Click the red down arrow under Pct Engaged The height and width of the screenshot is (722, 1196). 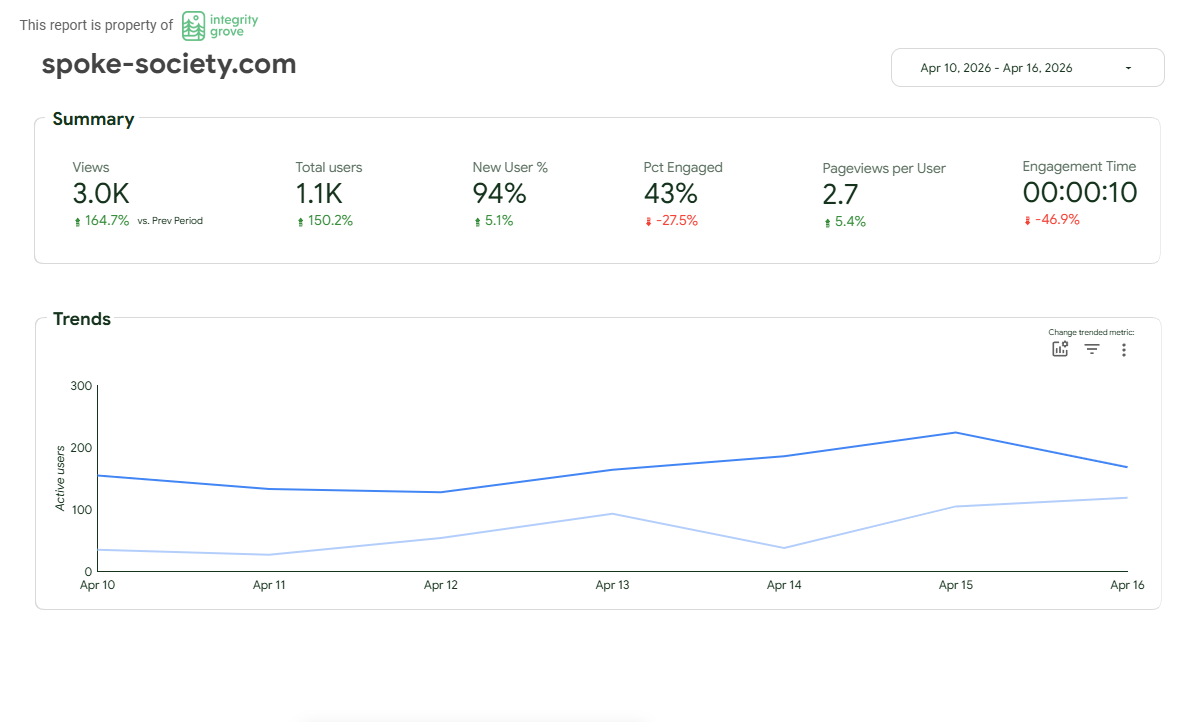(648, 222)
